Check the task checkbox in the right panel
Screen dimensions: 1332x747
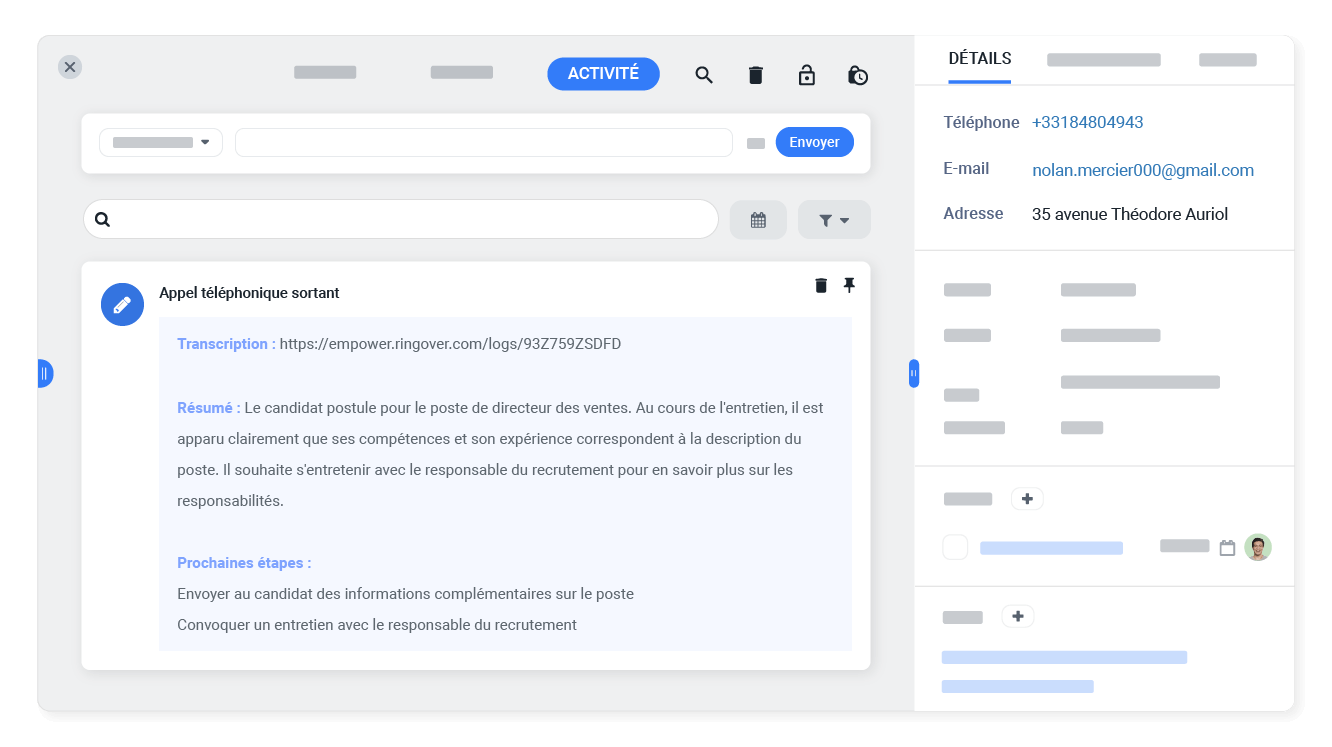click(955, 547)
